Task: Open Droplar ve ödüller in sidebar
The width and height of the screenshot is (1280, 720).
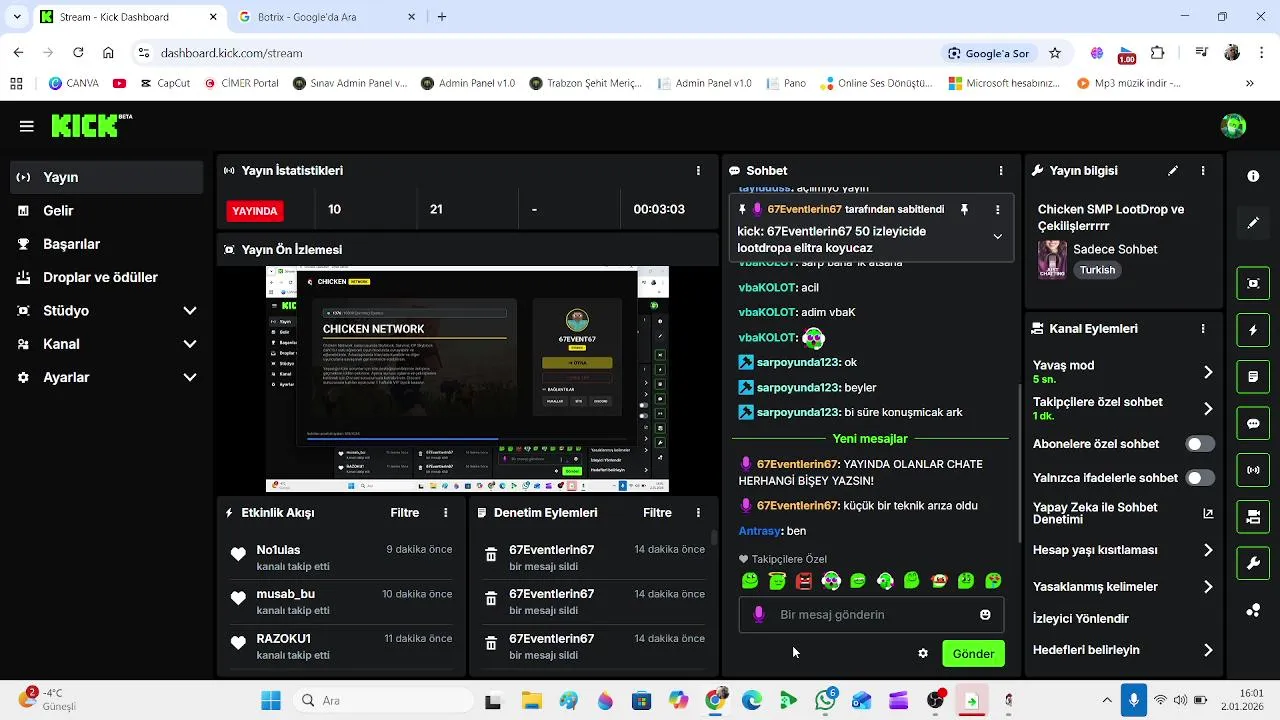Action: coord(105,277)
